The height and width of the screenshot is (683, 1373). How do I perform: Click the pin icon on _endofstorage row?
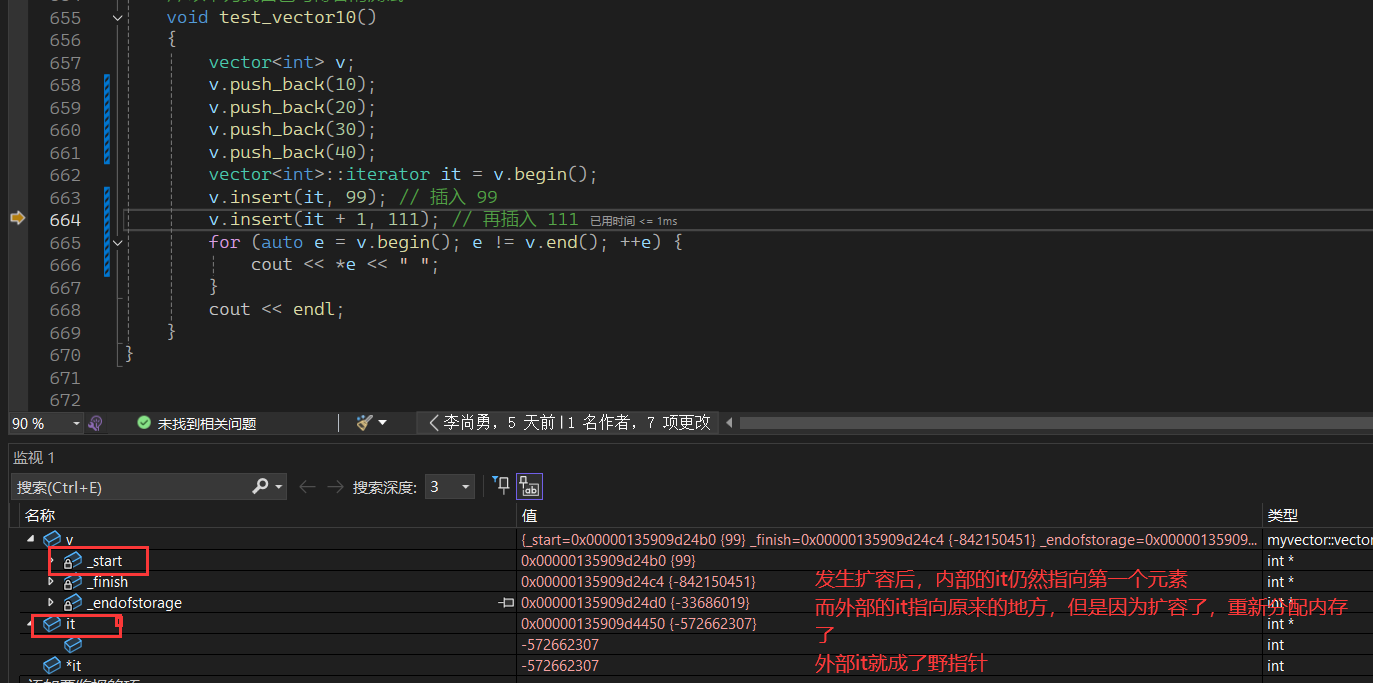pos(506,603)
